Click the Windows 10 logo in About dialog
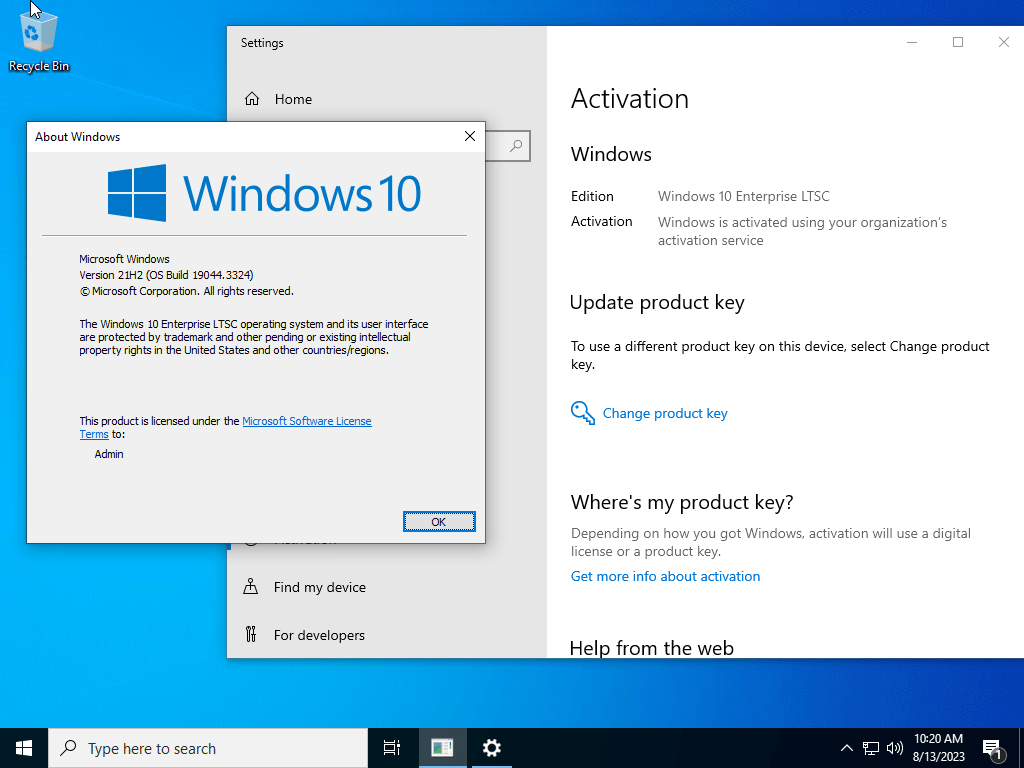This screenshot has width=1024, height=768. [264, 193]
